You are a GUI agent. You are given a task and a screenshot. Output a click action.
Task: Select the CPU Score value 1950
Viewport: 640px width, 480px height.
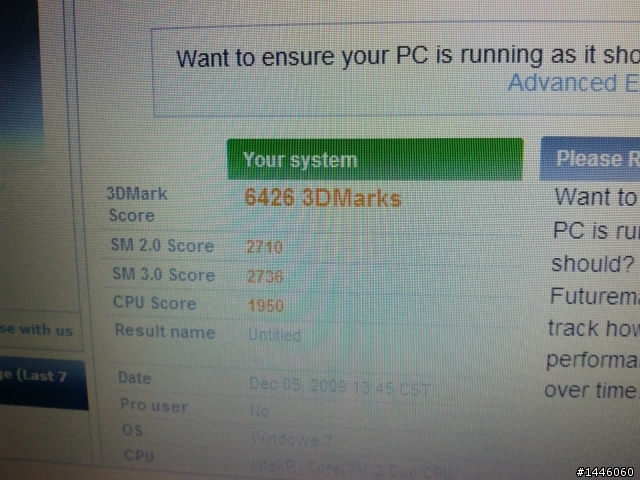click(266, 306)
